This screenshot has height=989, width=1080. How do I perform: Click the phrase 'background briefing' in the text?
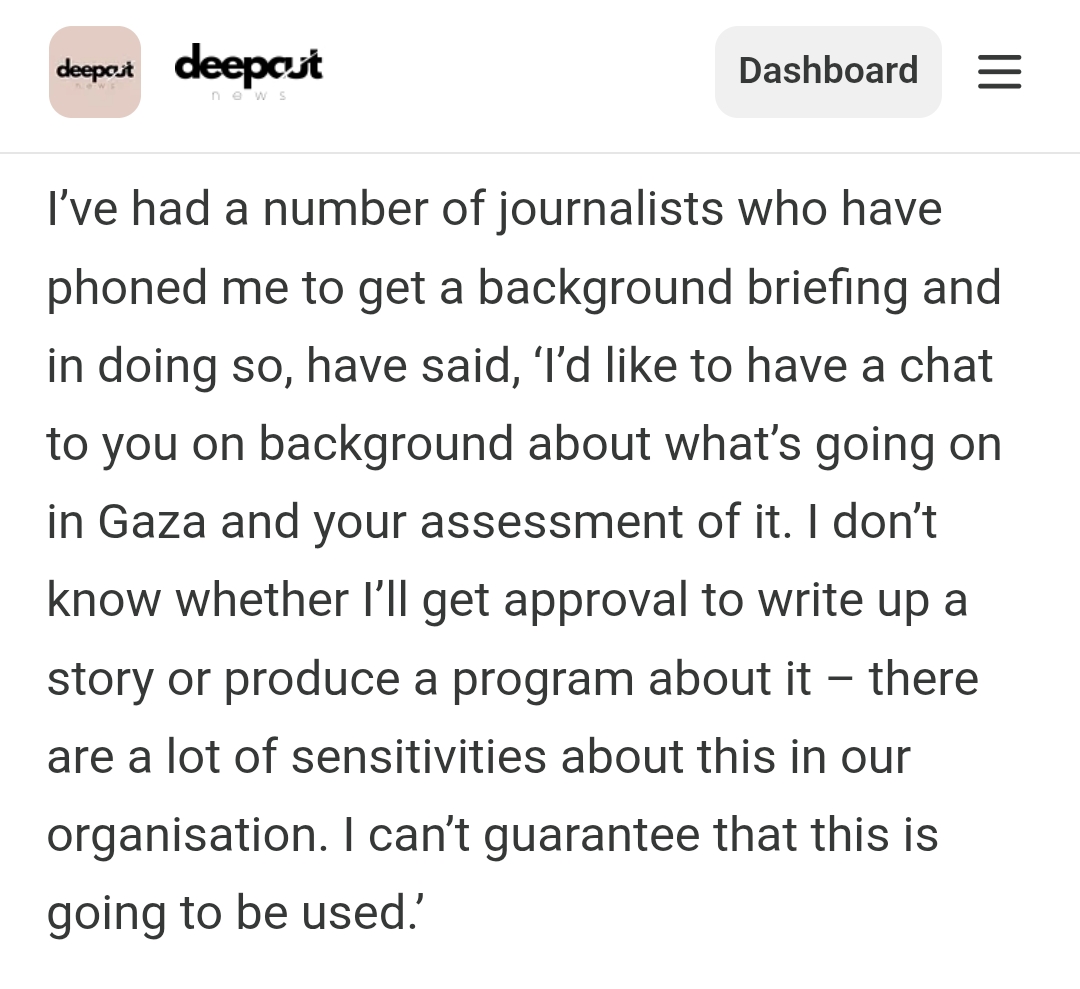point(694,288)
